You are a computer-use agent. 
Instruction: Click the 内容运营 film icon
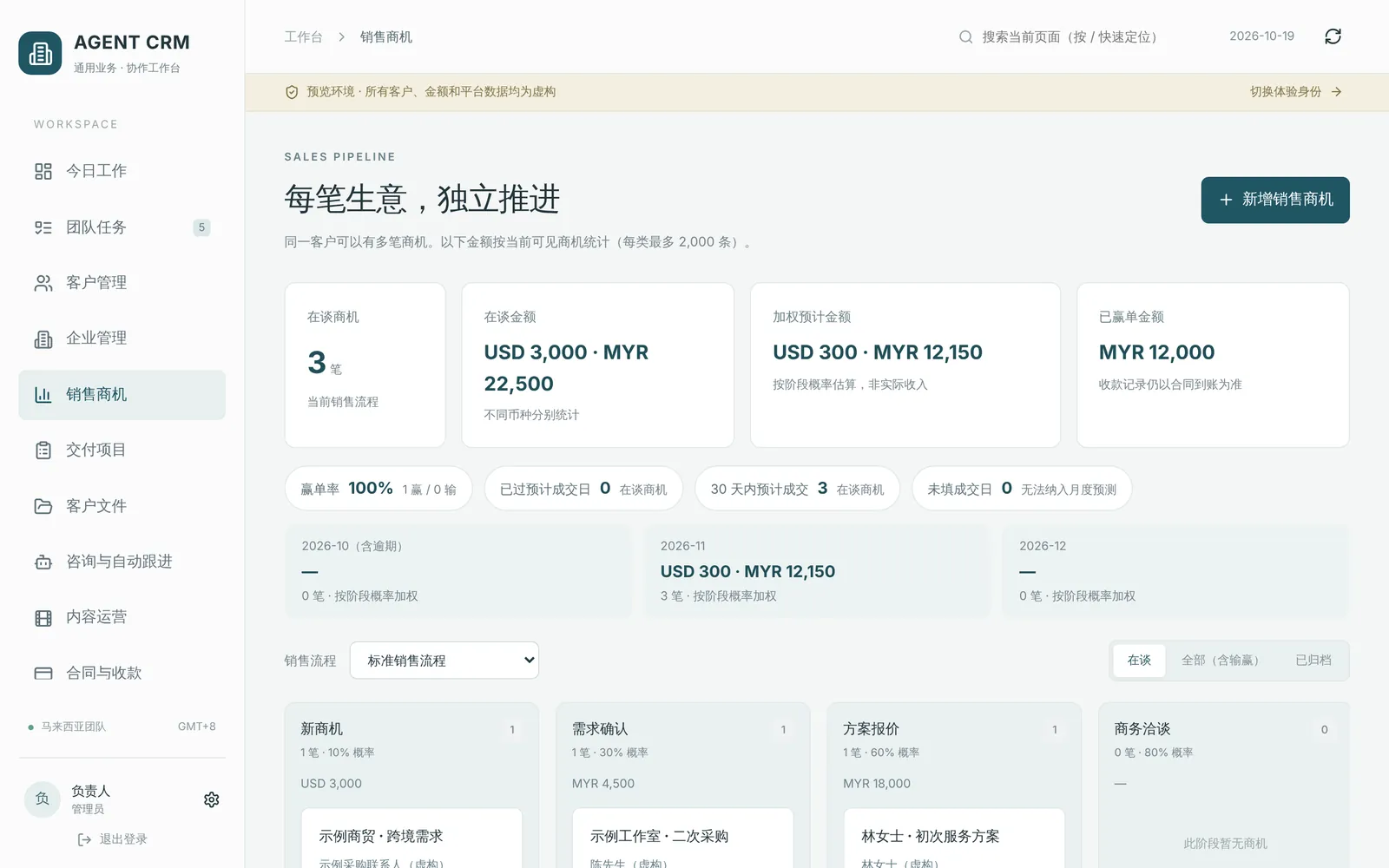pyautogui.click(x=43, y=618)
